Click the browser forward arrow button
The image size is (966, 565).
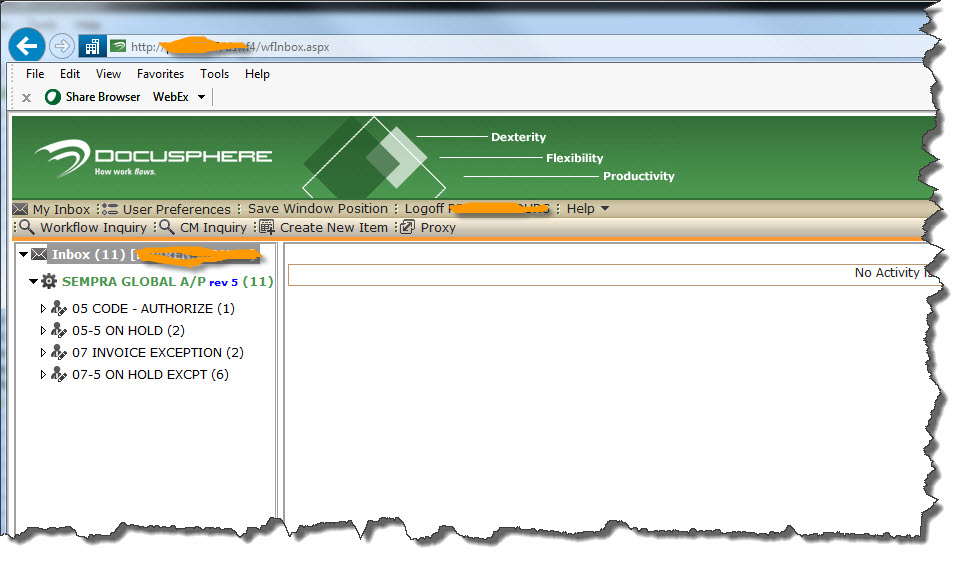[x=62, y=46]
